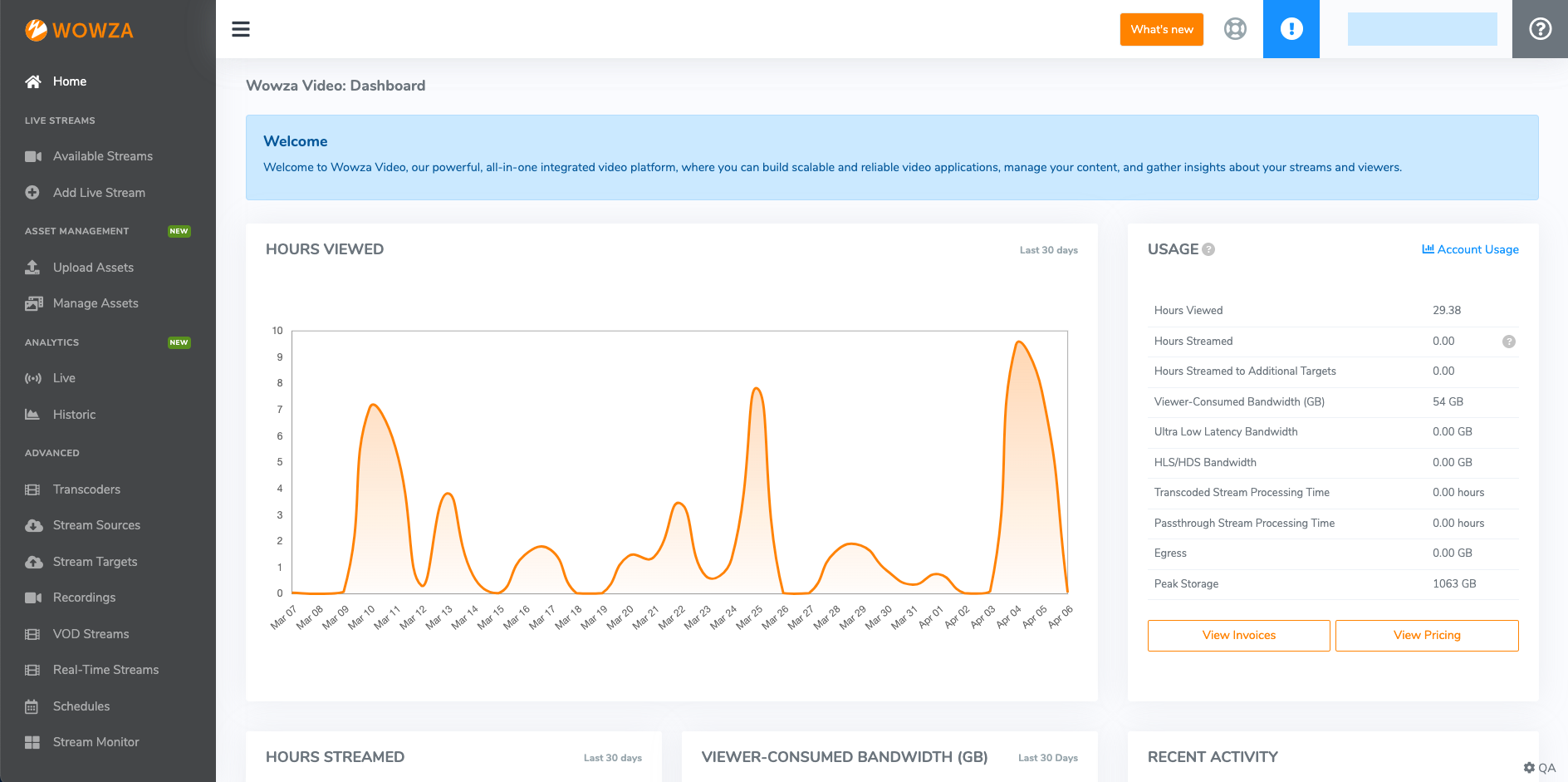Open Real-Time Streams menu item
This screenshot has width=1568, height=782.
pos(105,670)
